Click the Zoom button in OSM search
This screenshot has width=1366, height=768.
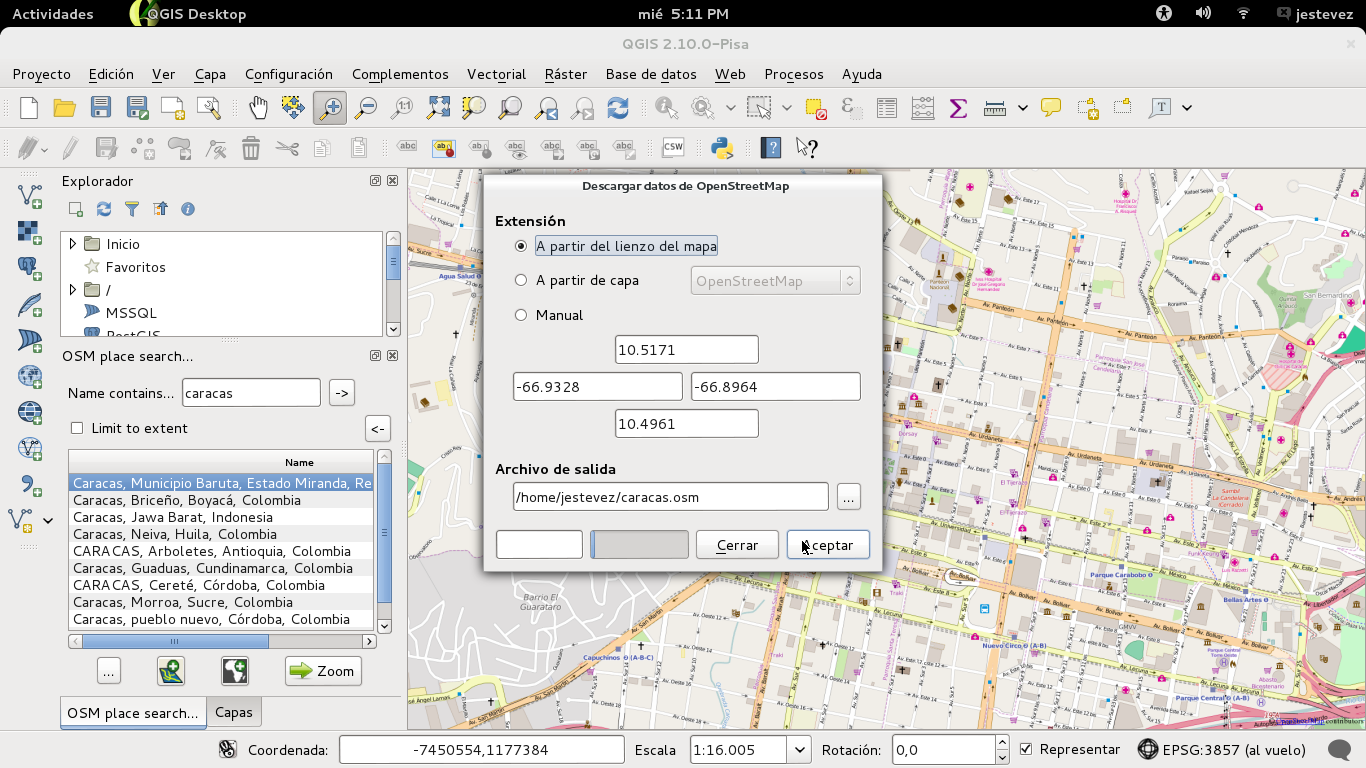(323, 671)
